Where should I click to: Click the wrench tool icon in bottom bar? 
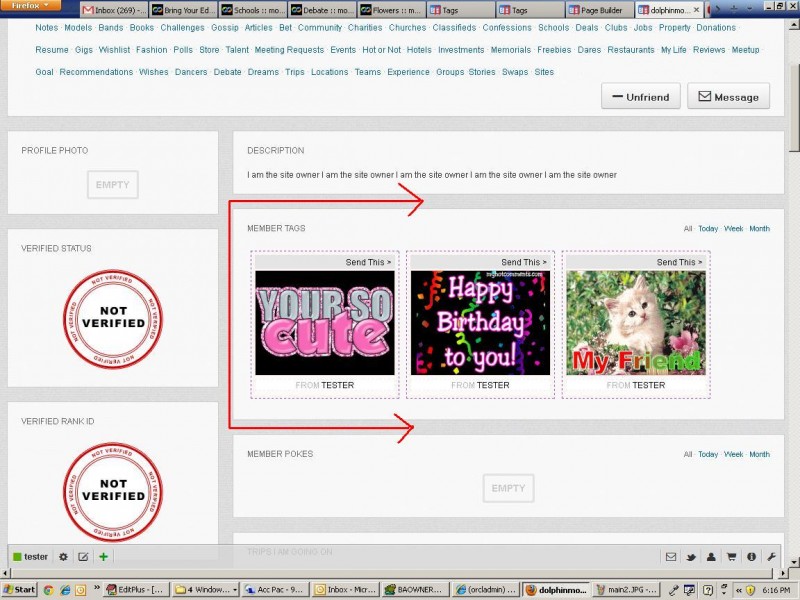(771, 557)
